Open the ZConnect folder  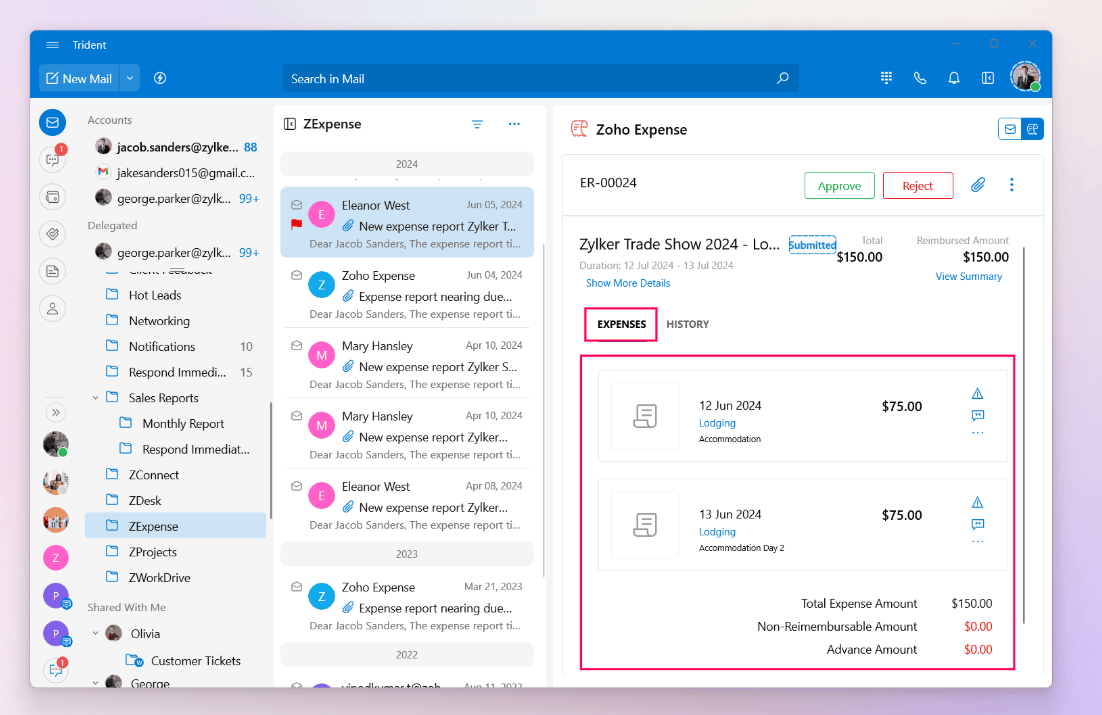[176, 475]
